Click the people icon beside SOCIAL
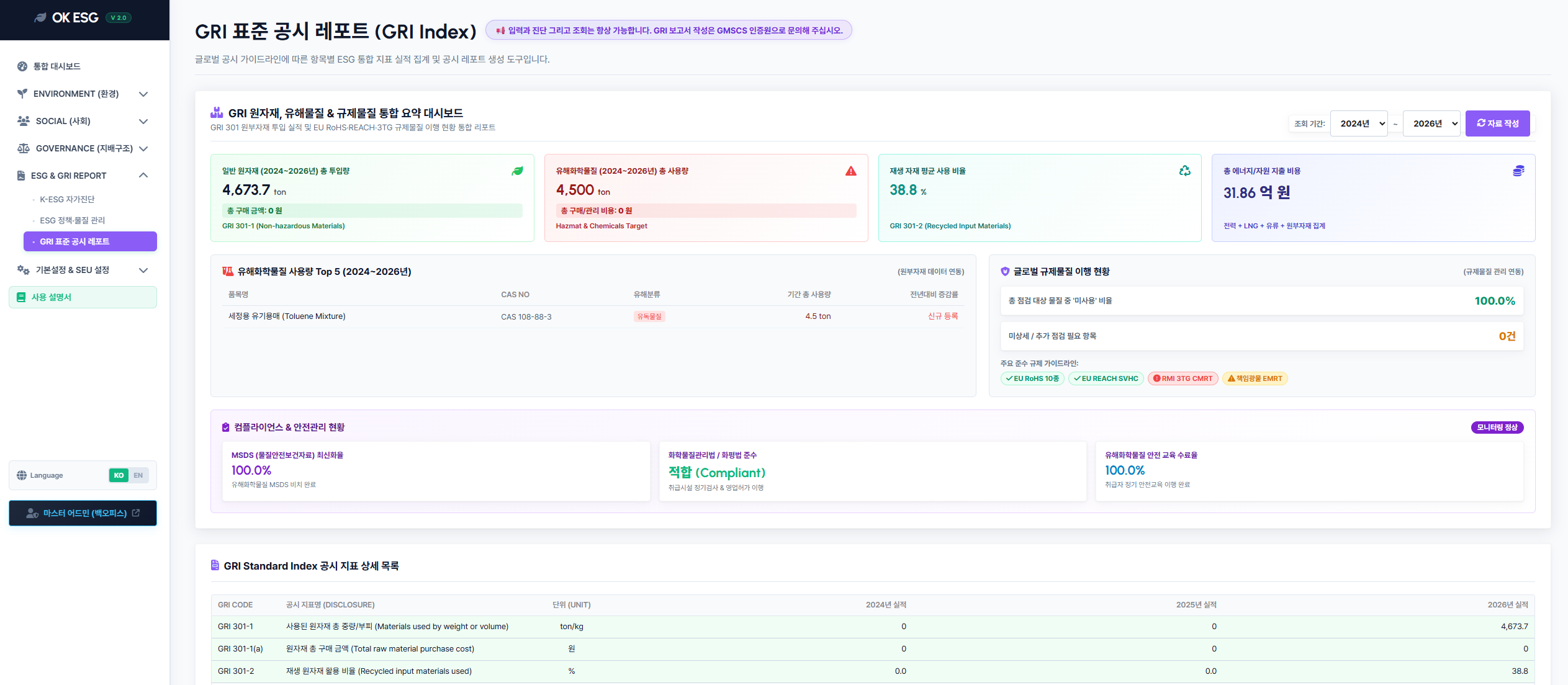Screen dimensions: 1568x685 [x=24, y=121]
